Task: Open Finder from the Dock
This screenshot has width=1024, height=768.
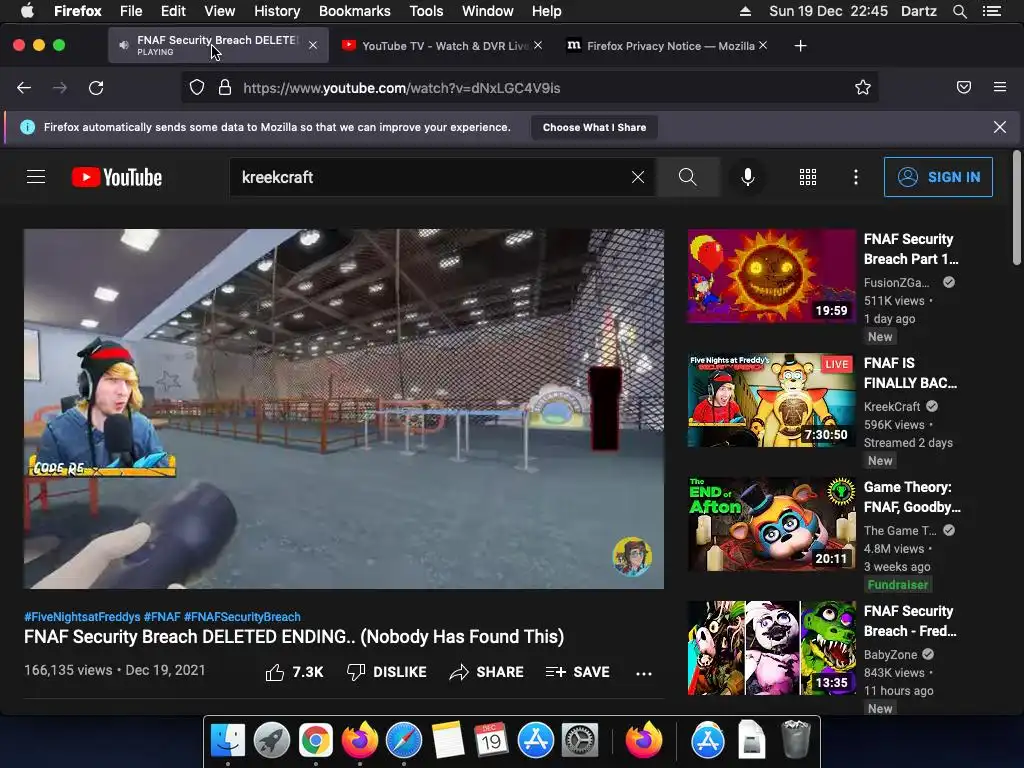Action: click(x=228, y=740)
